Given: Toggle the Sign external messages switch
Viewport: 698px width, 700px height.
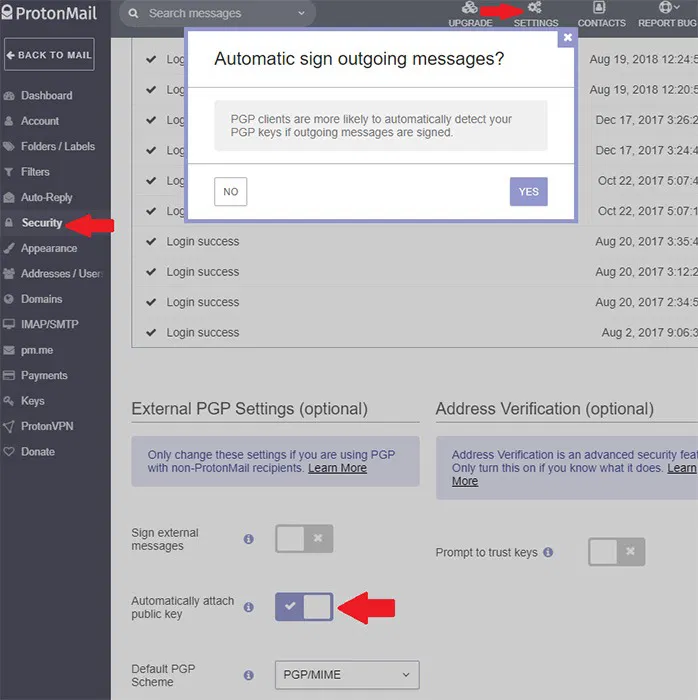Looking at the screenshot, I should [x=304, y=539].
